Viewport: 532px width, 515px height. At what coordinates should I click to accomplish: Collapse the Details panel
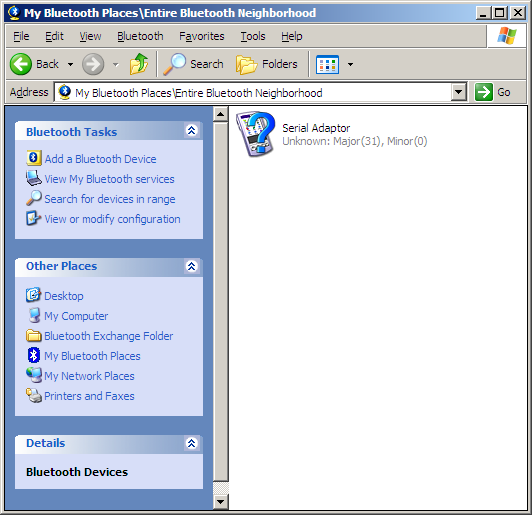point(191,443)
